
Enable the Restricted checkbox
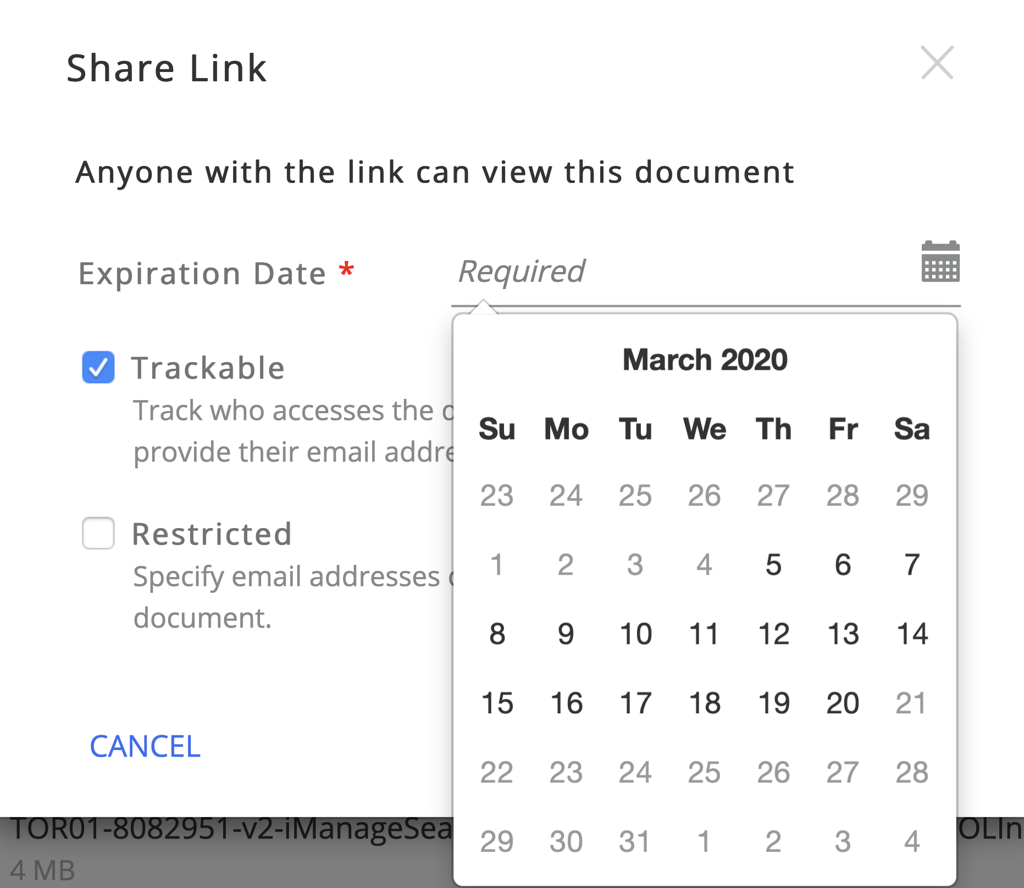pos(98,534)
